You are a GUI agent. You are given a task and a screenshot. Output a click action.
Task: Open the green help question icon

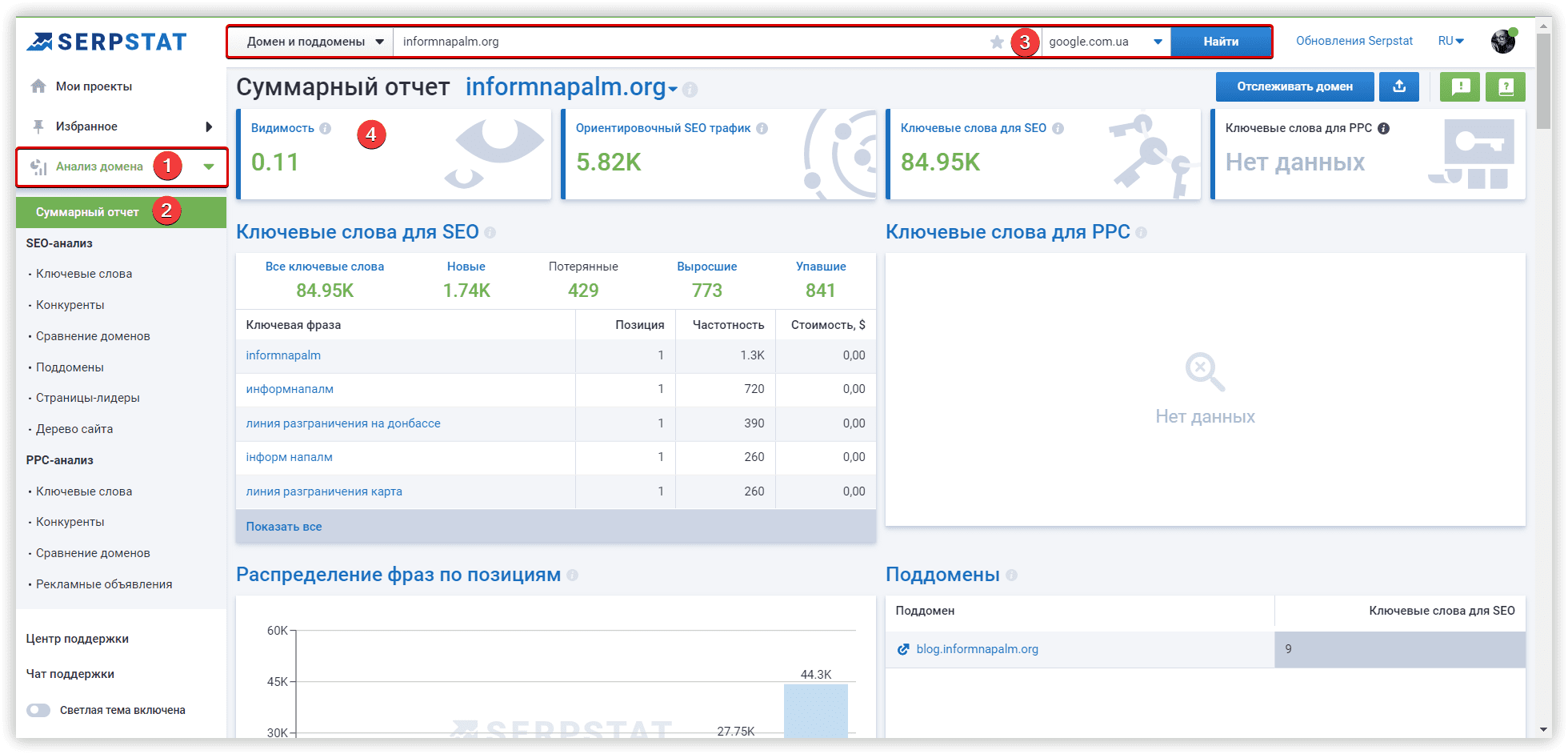tap(1506, 86)
